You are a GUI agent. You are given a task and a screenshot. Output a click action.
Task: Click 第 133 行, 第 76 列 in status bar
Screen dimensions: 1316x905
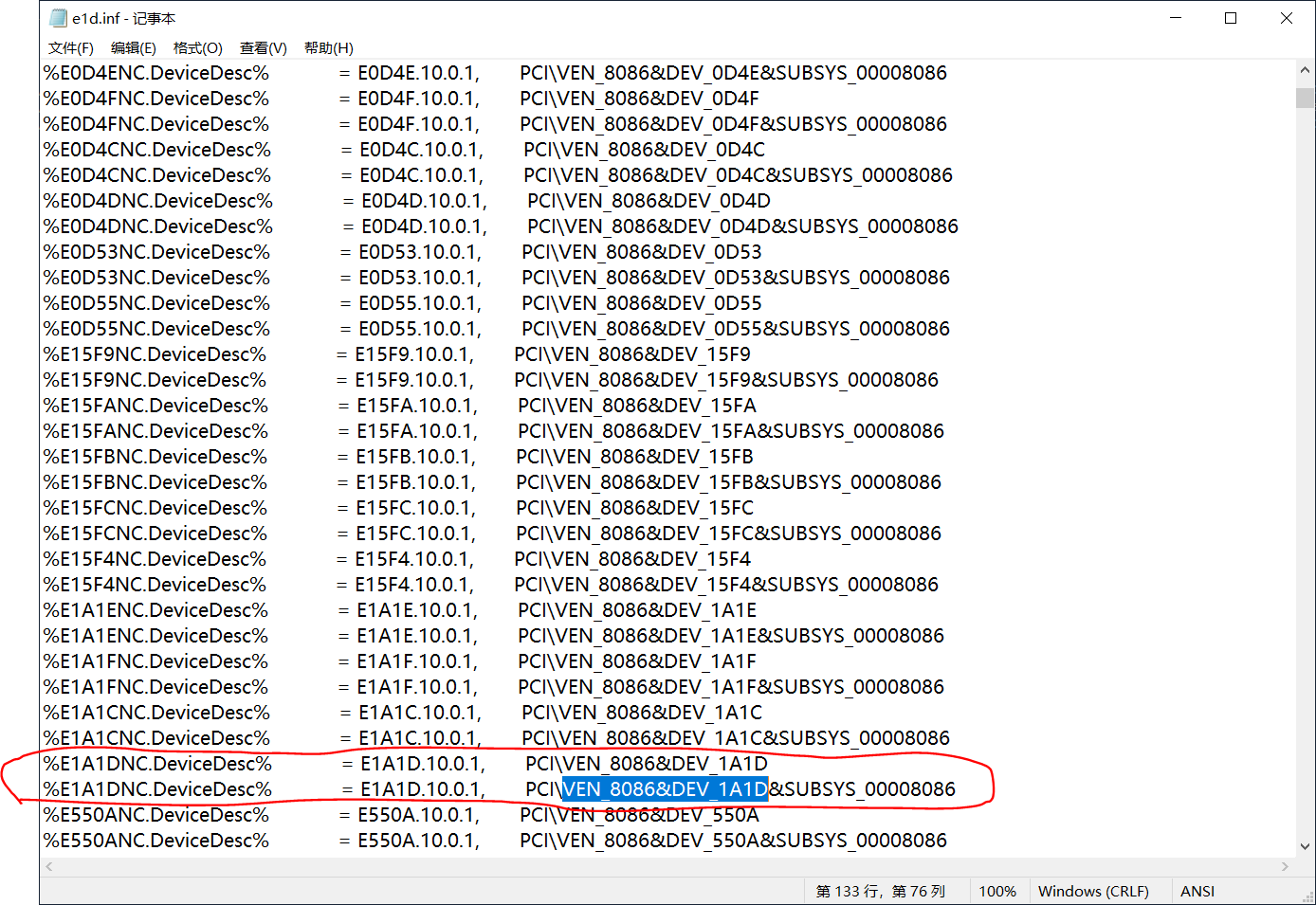[881, 891]
